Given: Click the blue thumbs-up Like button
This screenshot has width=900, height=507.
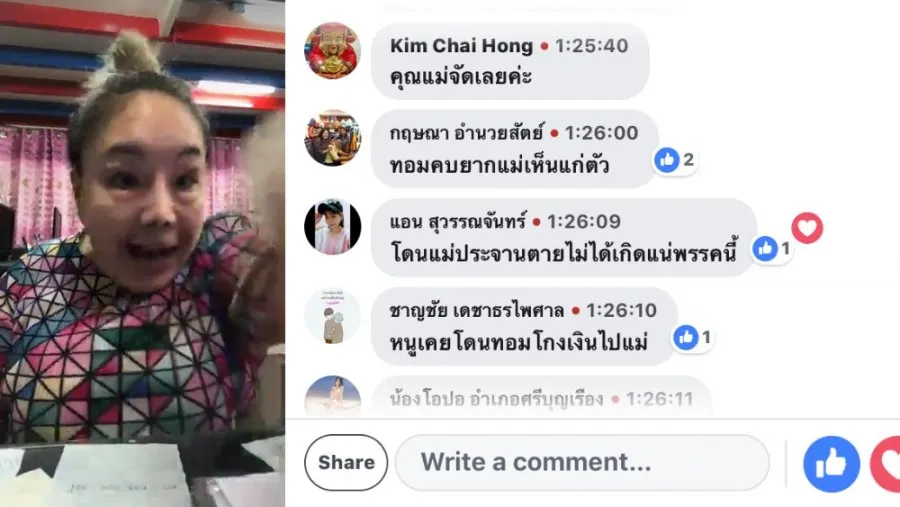Looking at the screenshot, I should point(831,464).
